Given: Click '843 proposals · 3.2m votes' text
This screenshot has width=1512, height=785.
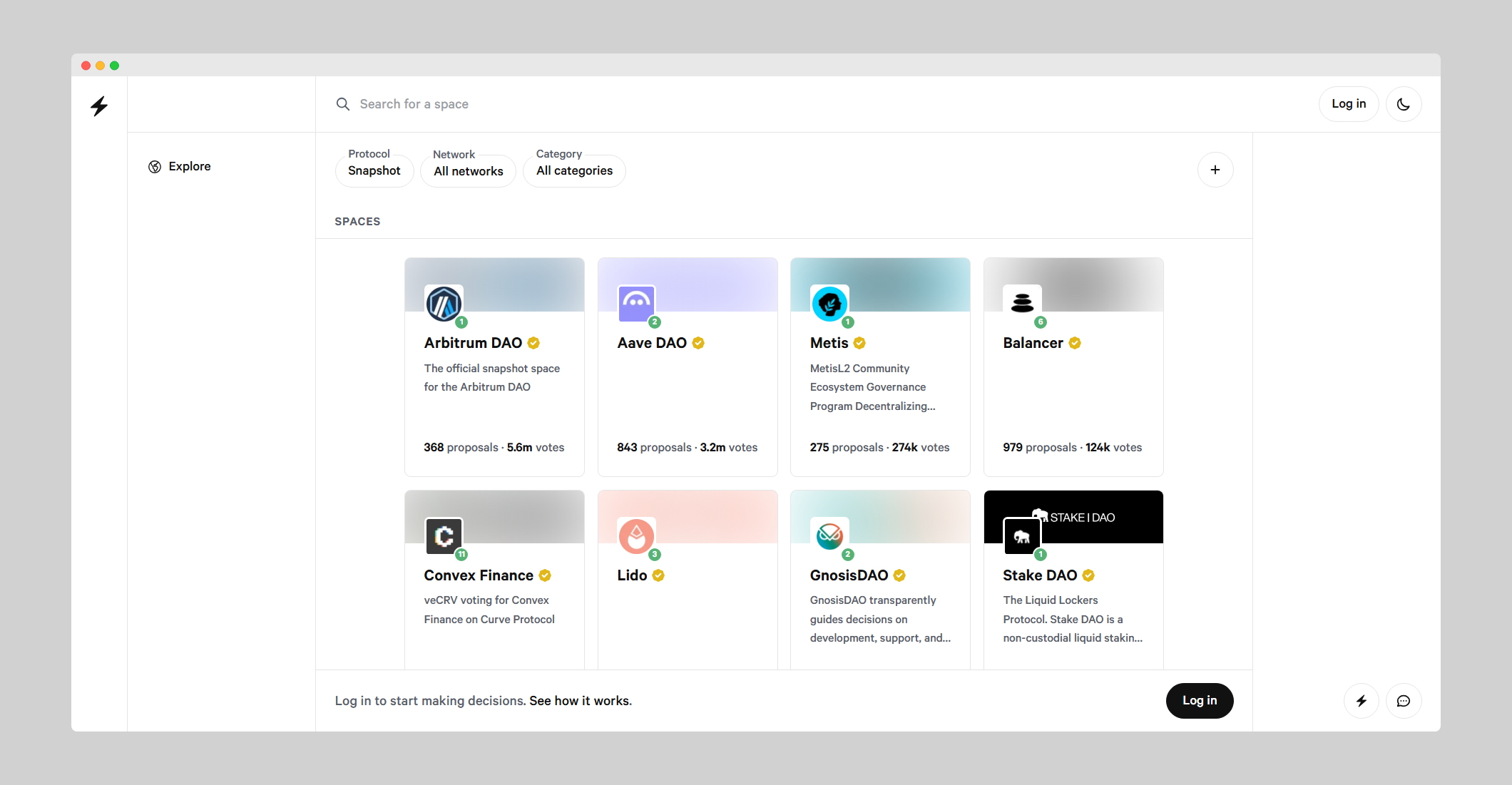Looking at the screenshot, I should (687, 448).
